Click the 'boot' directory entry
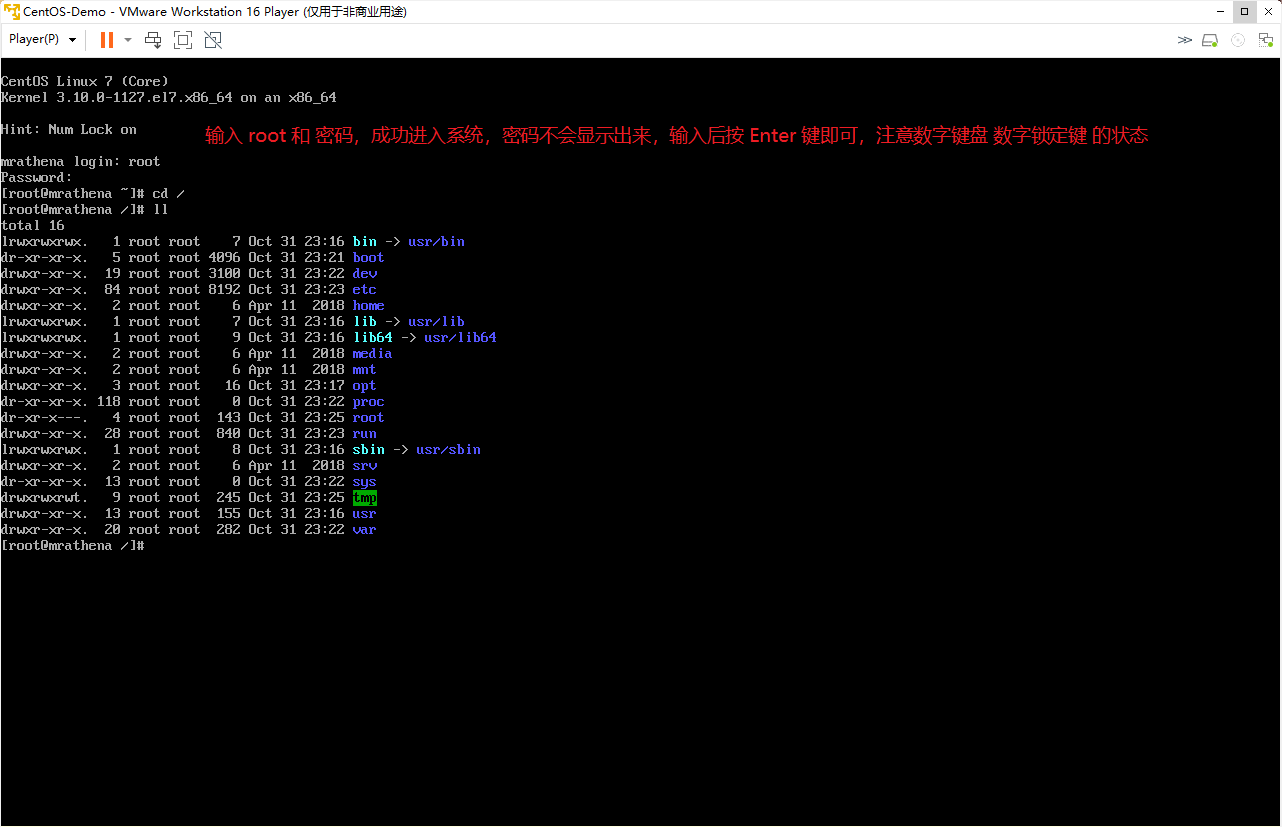The width and height of the screenshot is (1282, 827). click(369, 257)
